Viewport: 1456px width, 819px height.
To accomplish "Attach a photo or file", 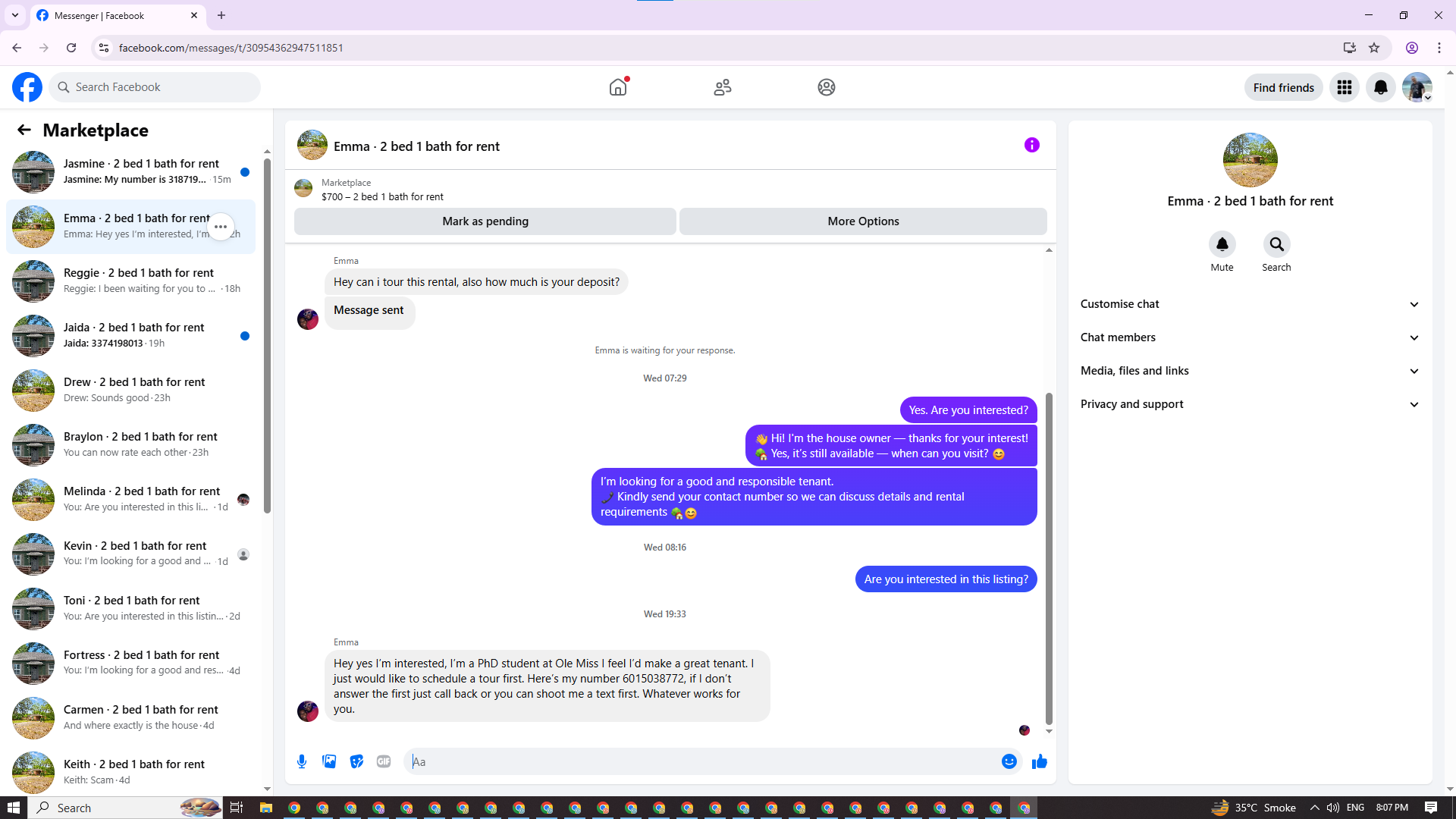I will coord(329,761).
